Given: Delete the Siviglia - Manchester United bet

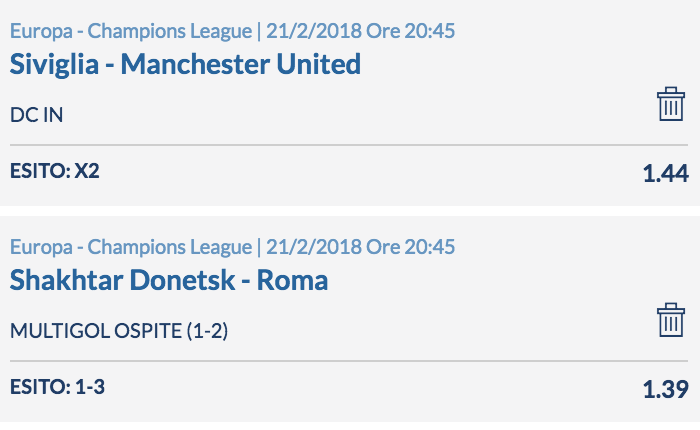Looking at the screenshot, I should (x=671, y=104).
